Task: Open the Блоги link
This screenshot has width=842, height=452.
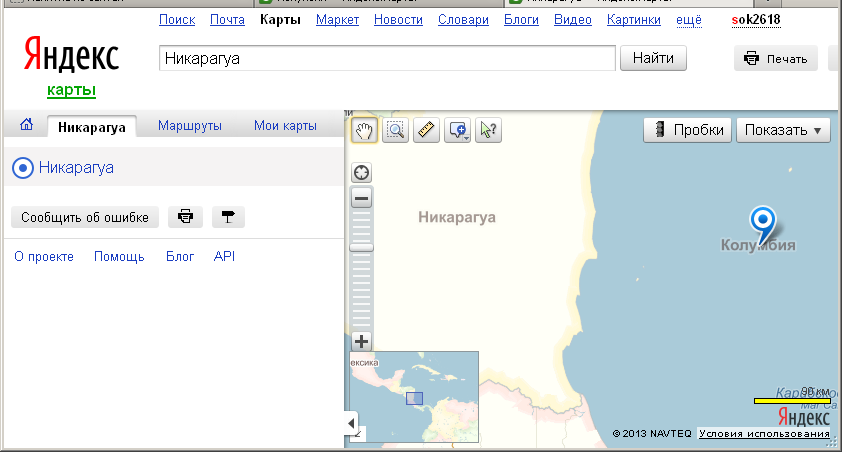Action: point(521,20)
